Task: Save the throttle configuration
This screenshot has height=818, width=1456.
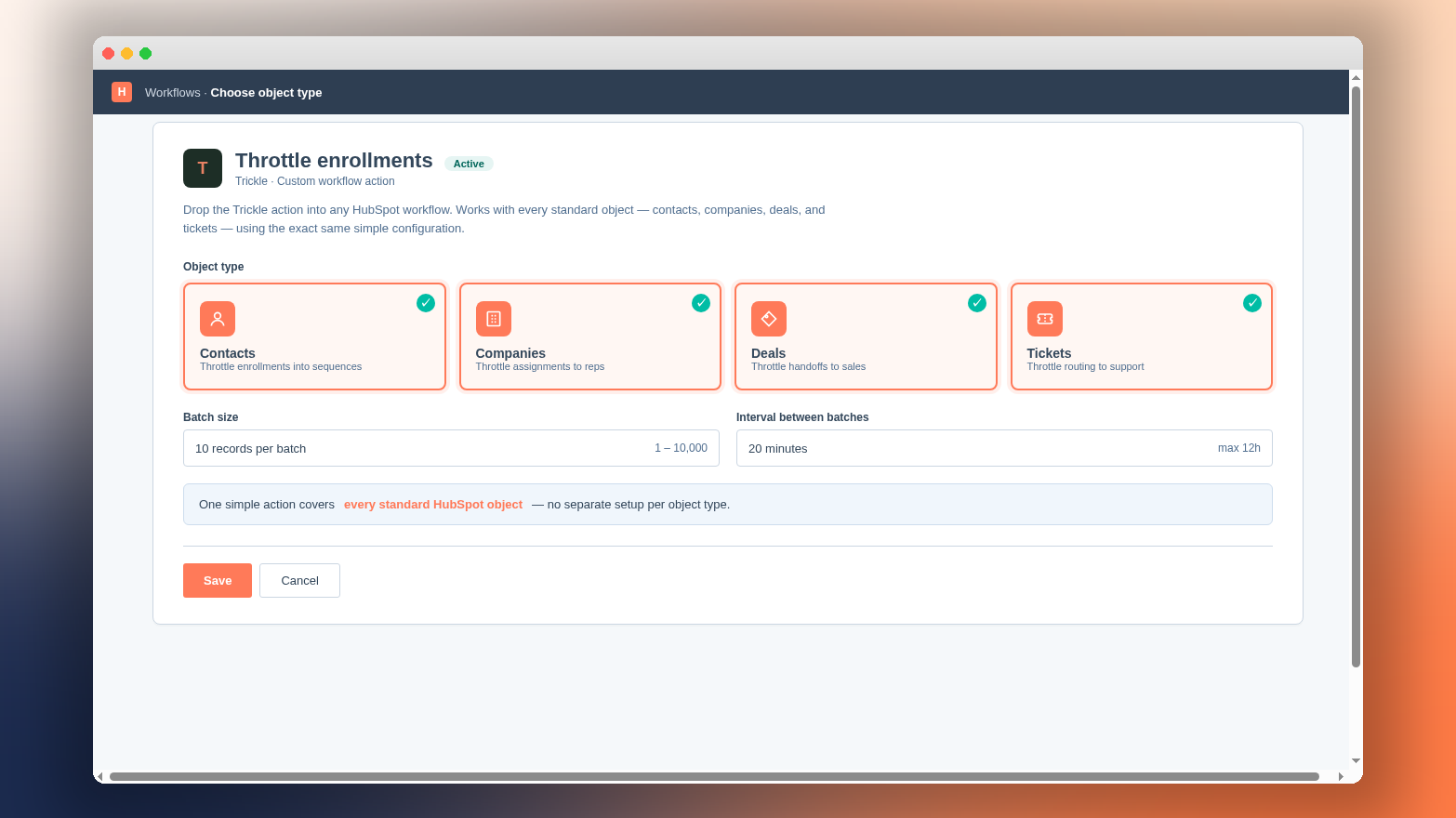Action: coord(218,580)
